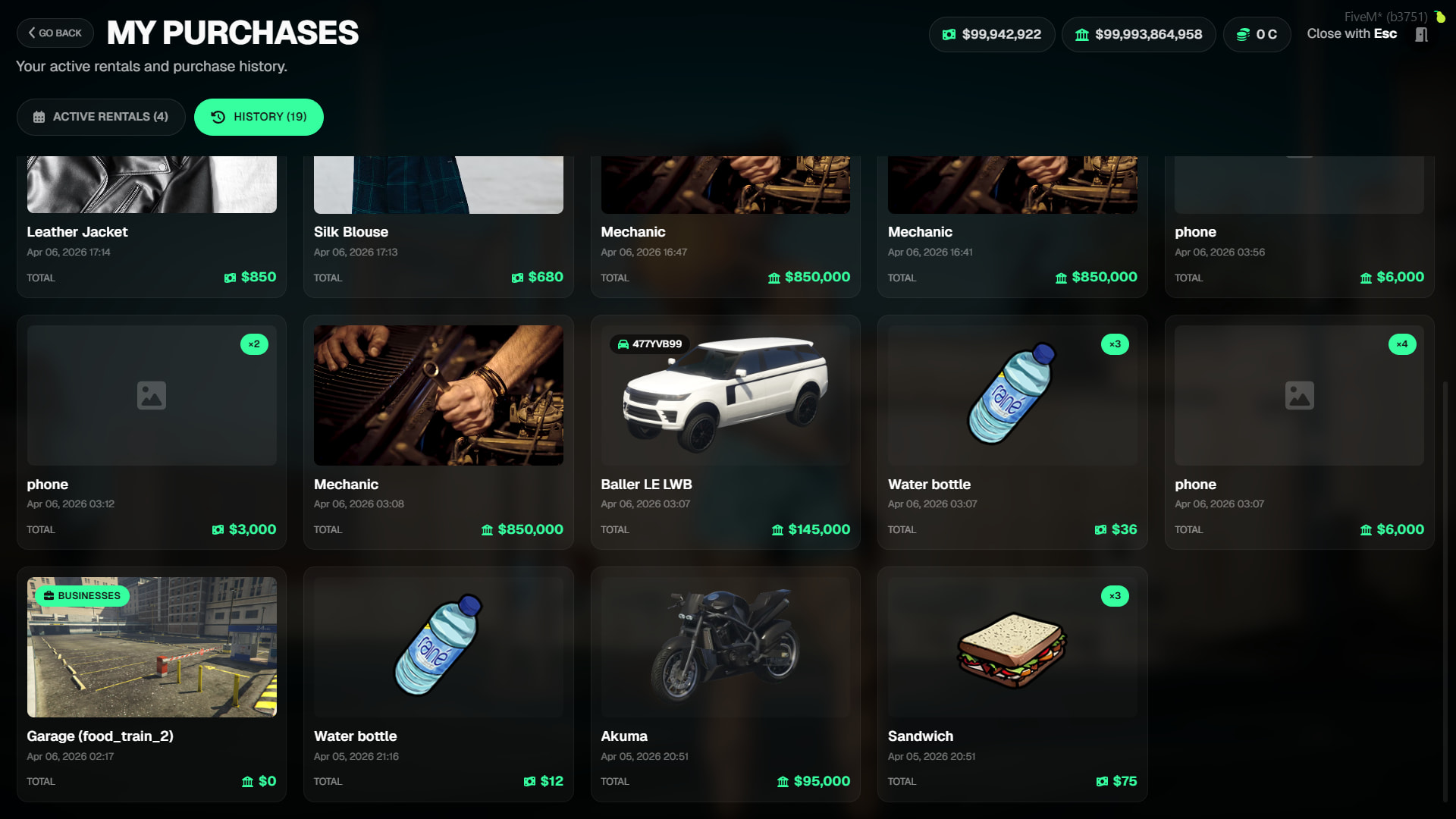This screenshot has height=819, width=1456.
Task: Click the bank balance icon showing $99,993,864,958
Action: click(x=1082, y=34)
